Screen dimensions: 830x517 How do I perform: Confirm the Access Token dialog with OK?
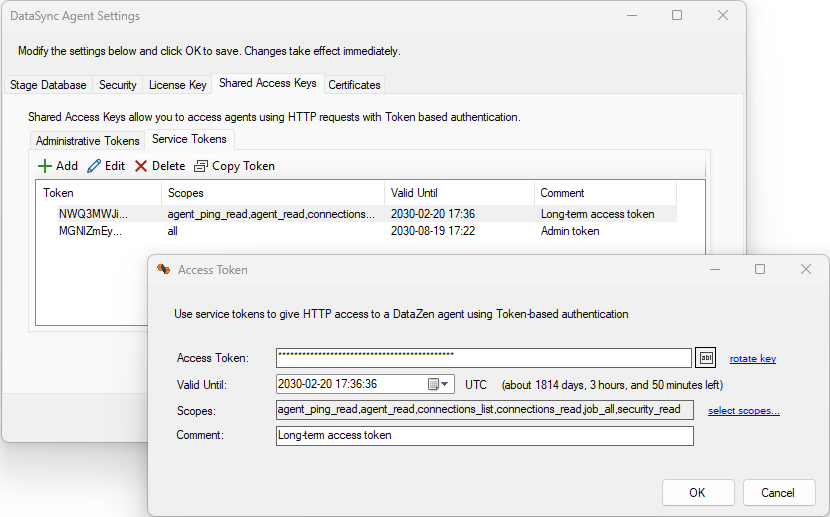click(x=698, y=493)
